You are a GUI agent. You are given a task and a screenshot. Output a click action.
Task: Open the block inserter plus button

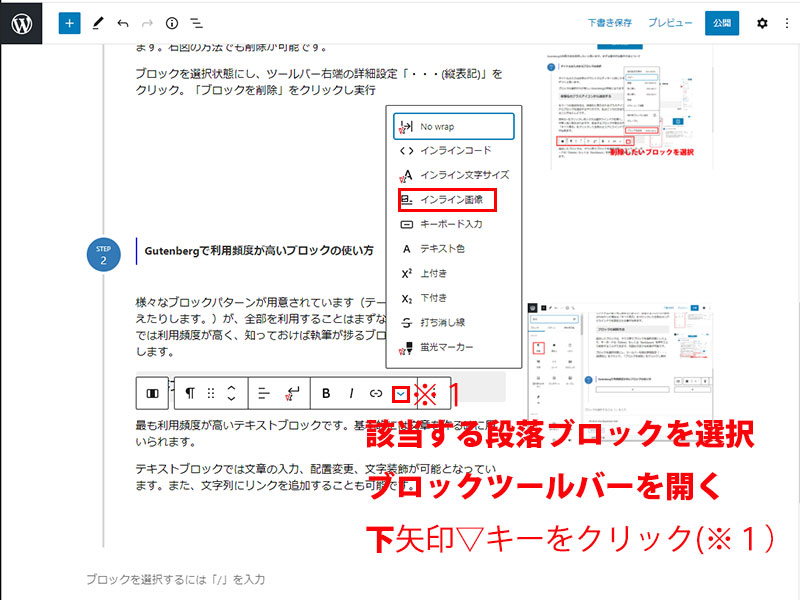pyautogui.click(x=69, y=22)
